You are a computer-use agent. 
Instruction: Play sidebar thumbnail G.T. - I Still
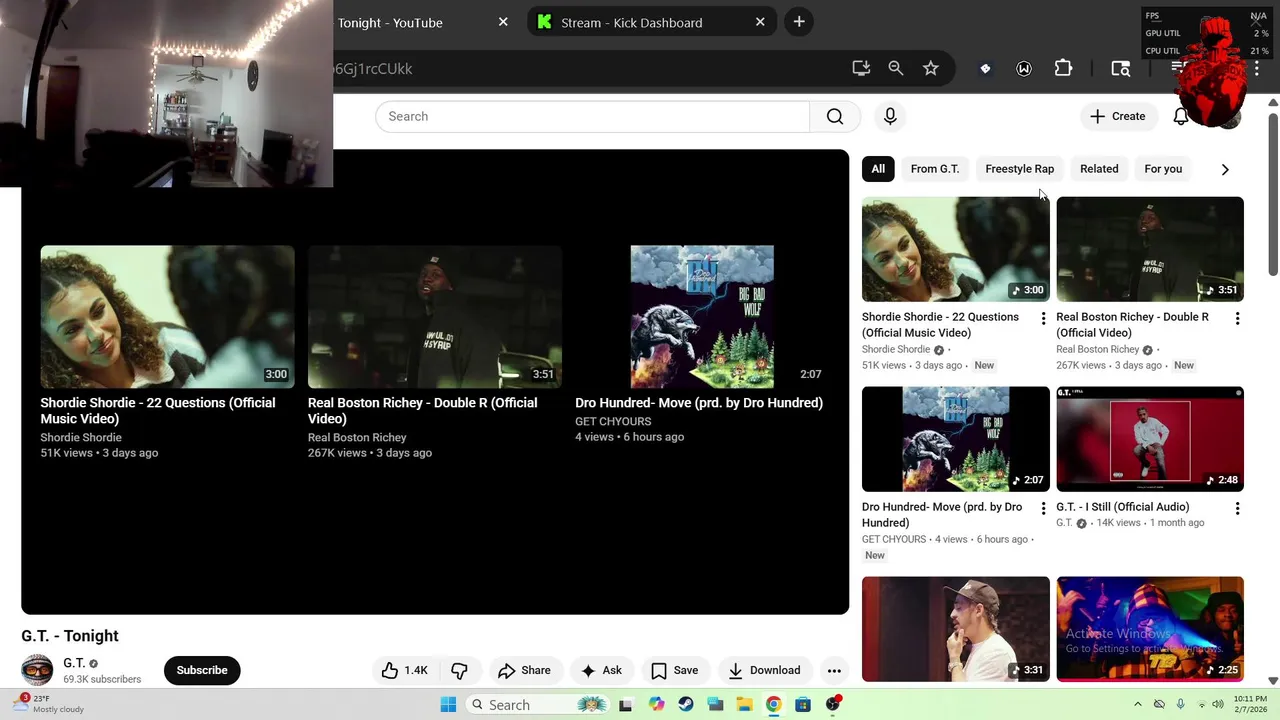1150,439
